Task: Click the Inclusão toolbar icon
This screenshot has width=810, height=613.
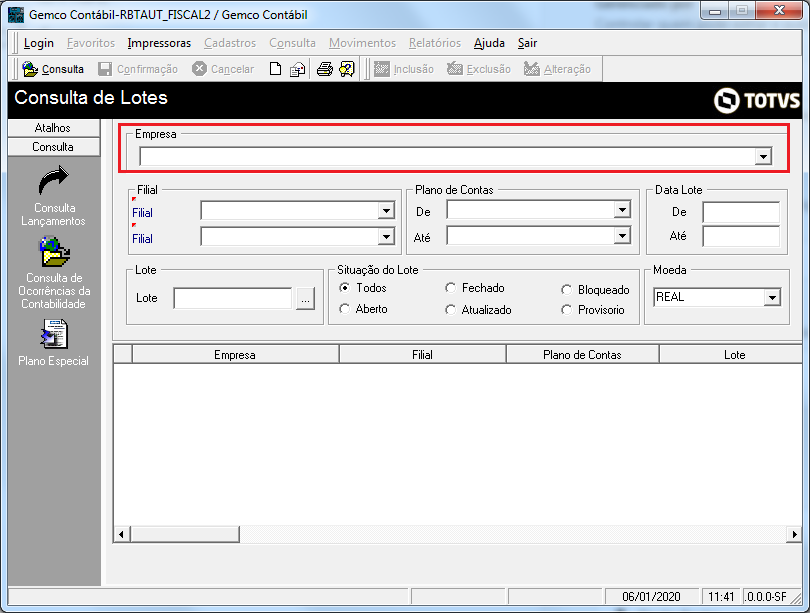Action: coord(382,69)
